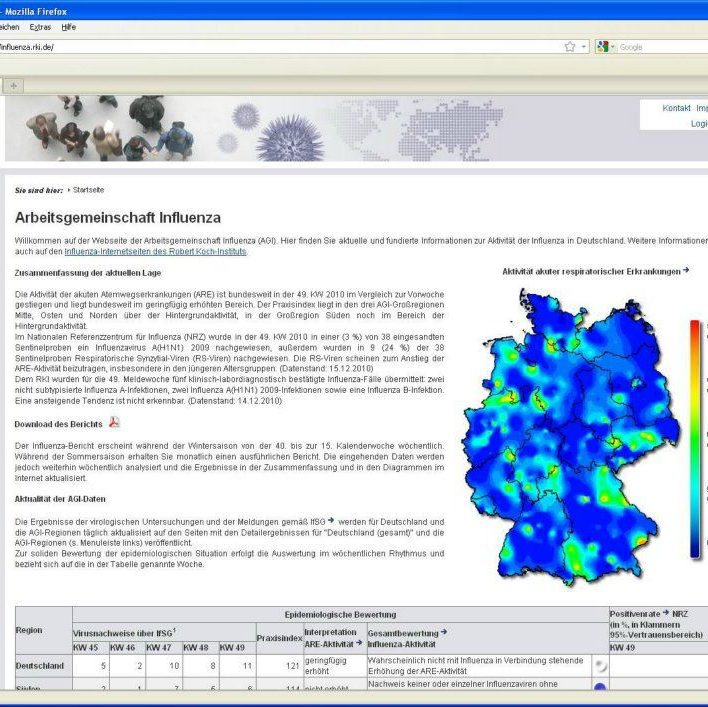
Task: Click the ARE-Aktivität column header link
Action: tap(328, 643)
